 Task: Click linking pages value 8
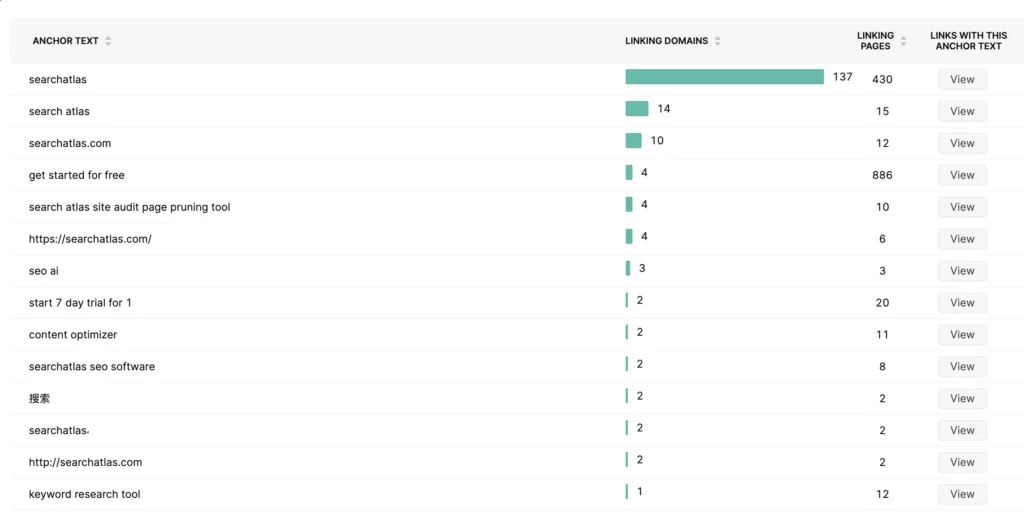(x=882, y=367)
